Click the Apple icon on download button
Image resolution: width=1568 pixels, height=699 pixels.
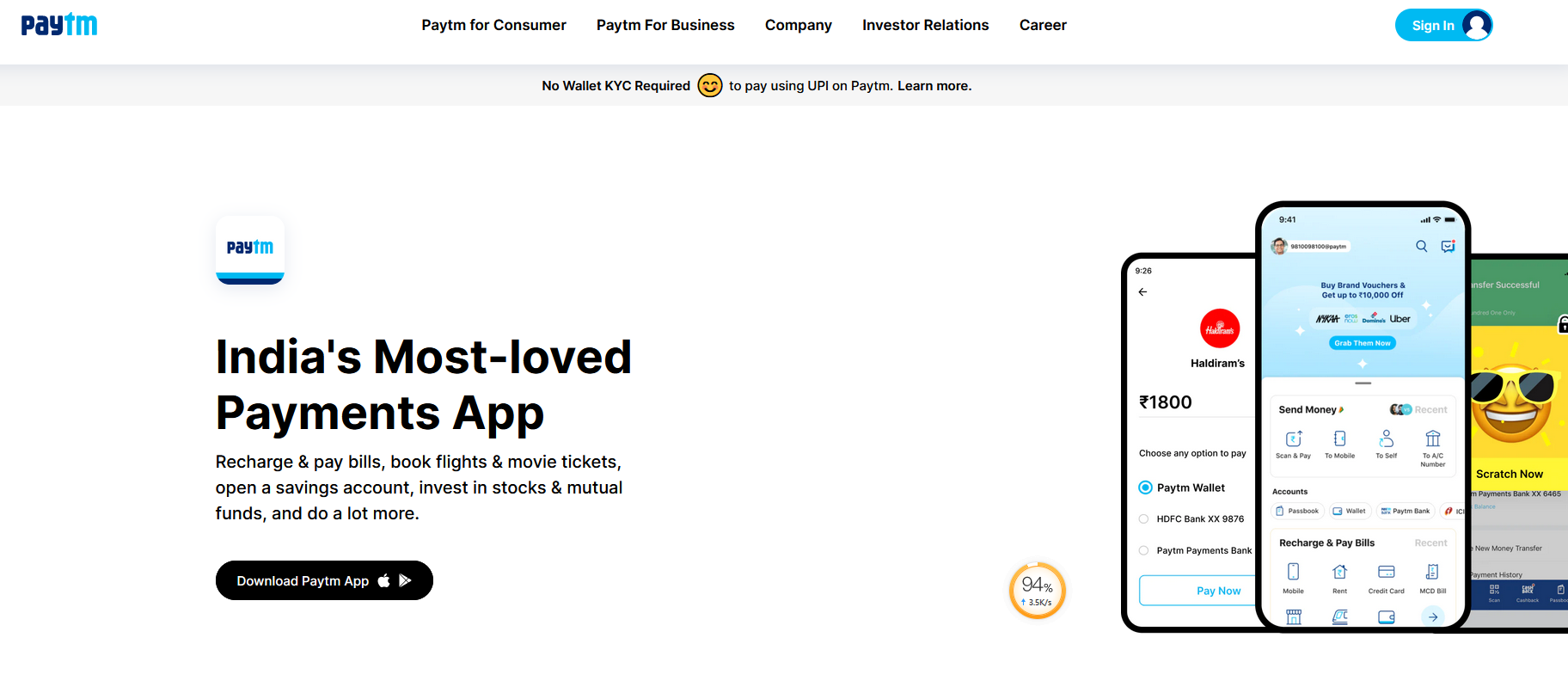click(x=383, y=580)
